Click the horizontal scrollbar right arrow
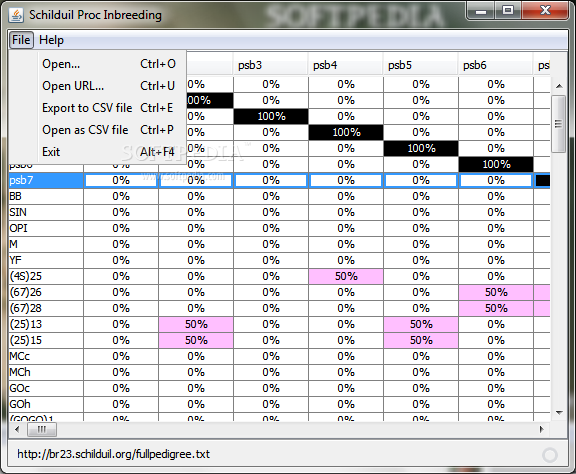Image resolution: width=576 pixels, height=474 pixels. (542, 429)
